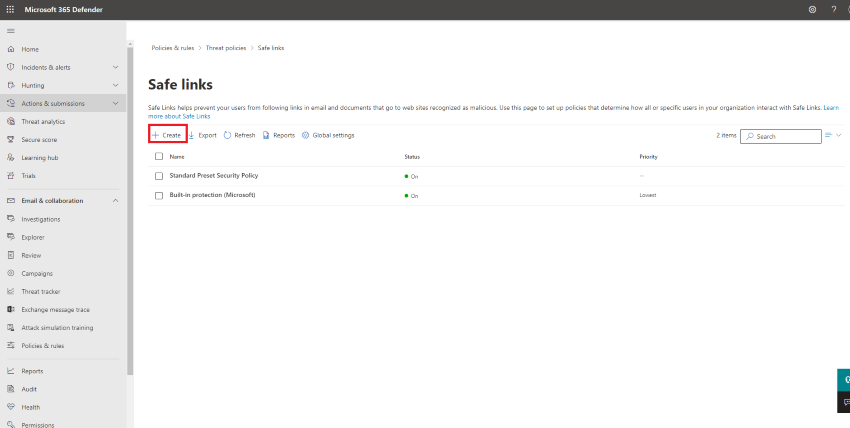Open Permissions in the navigation

pyautogui.click(x=38, y=425)
